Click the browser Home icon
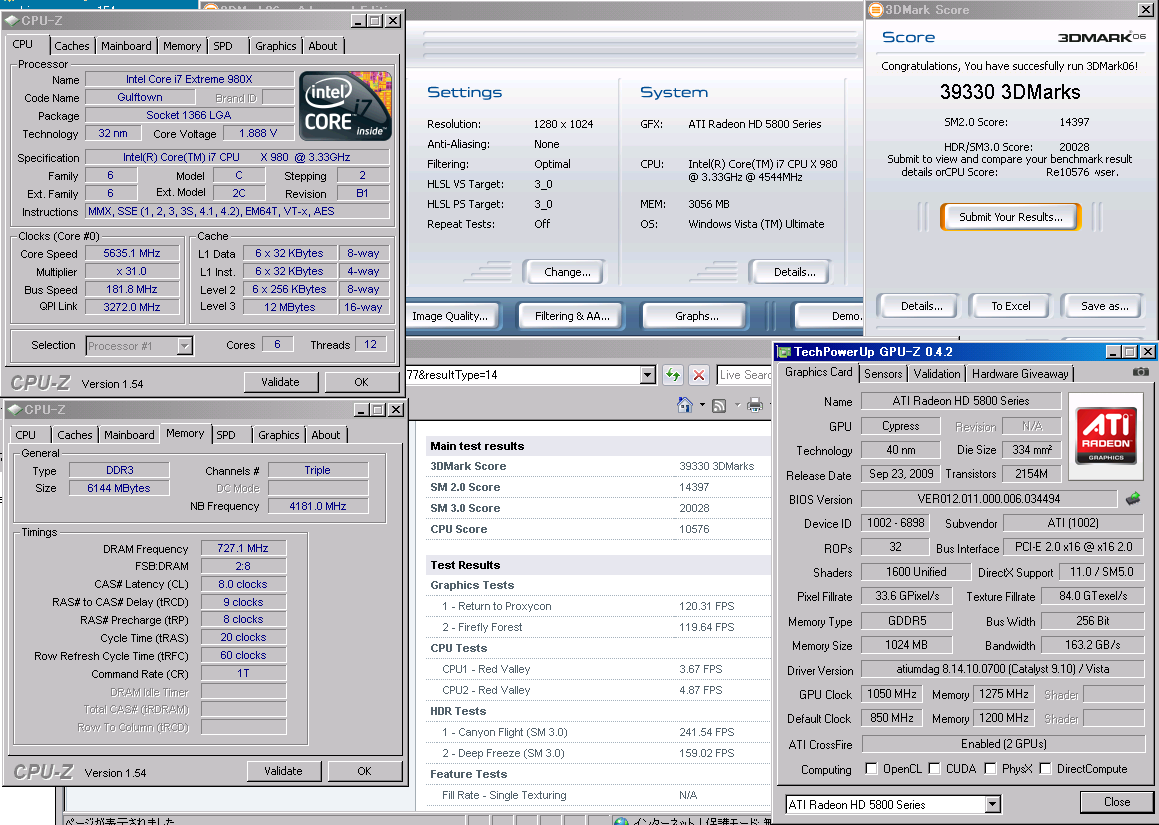The image size is (1159, 825). tap(684, 404)
